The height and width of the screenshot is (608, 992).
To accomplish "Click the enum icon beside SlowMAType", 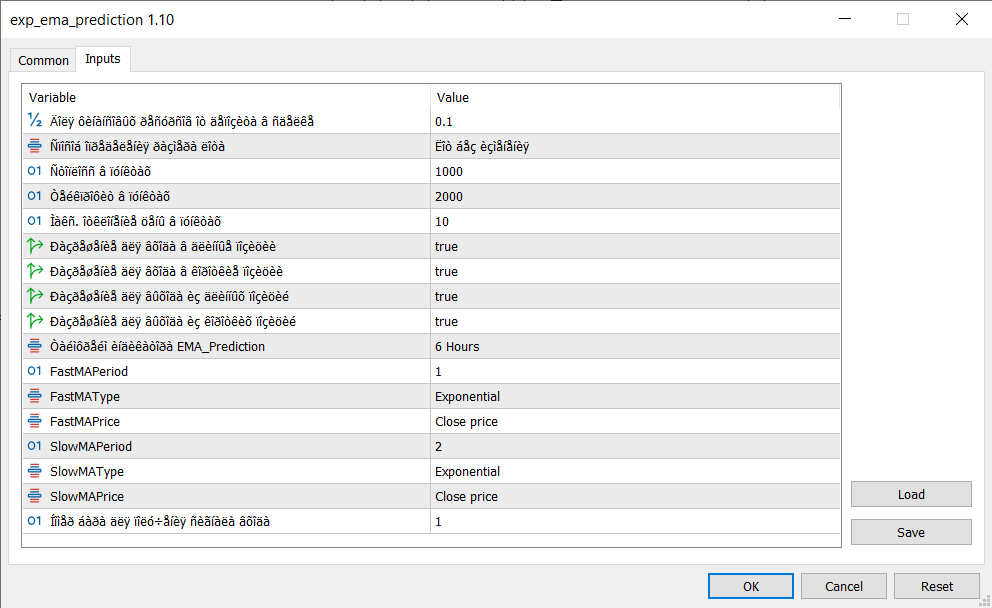I will click(x=35, y=471).
